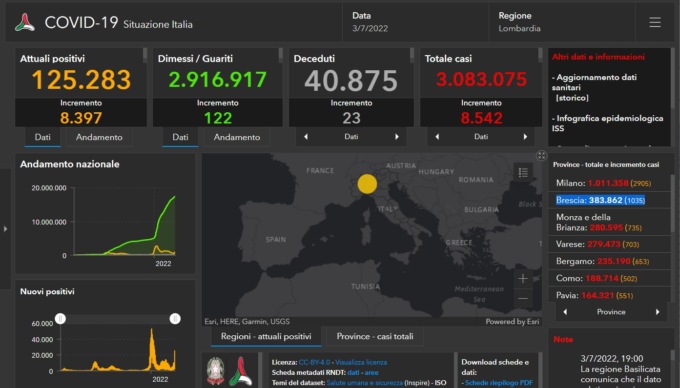Select the Milano province row
The width and height of the screenshot is (680, 388).
coord(609,183)
